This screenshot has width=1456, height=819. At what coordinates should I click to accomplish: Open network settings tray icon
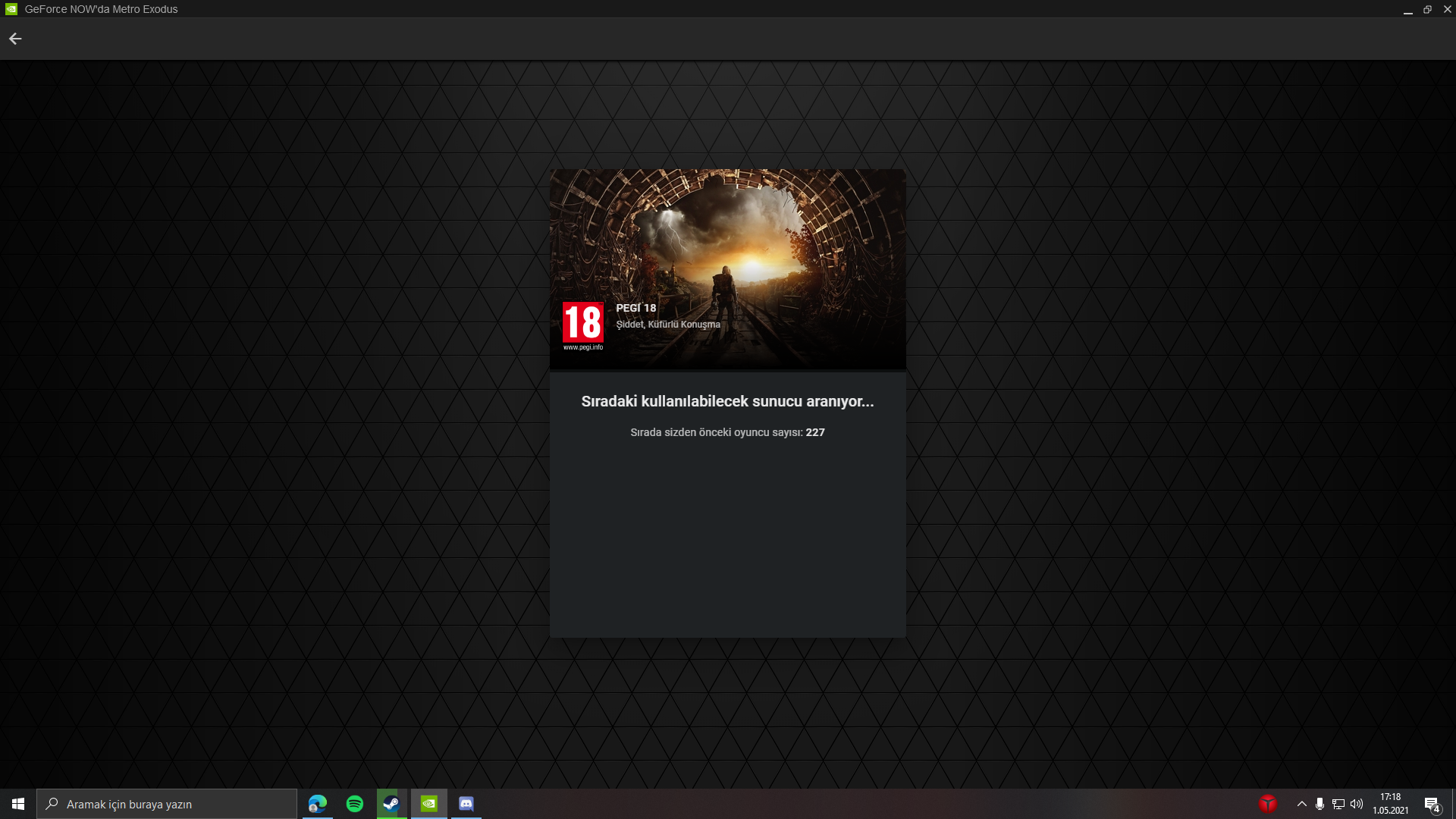point(1338,804)
